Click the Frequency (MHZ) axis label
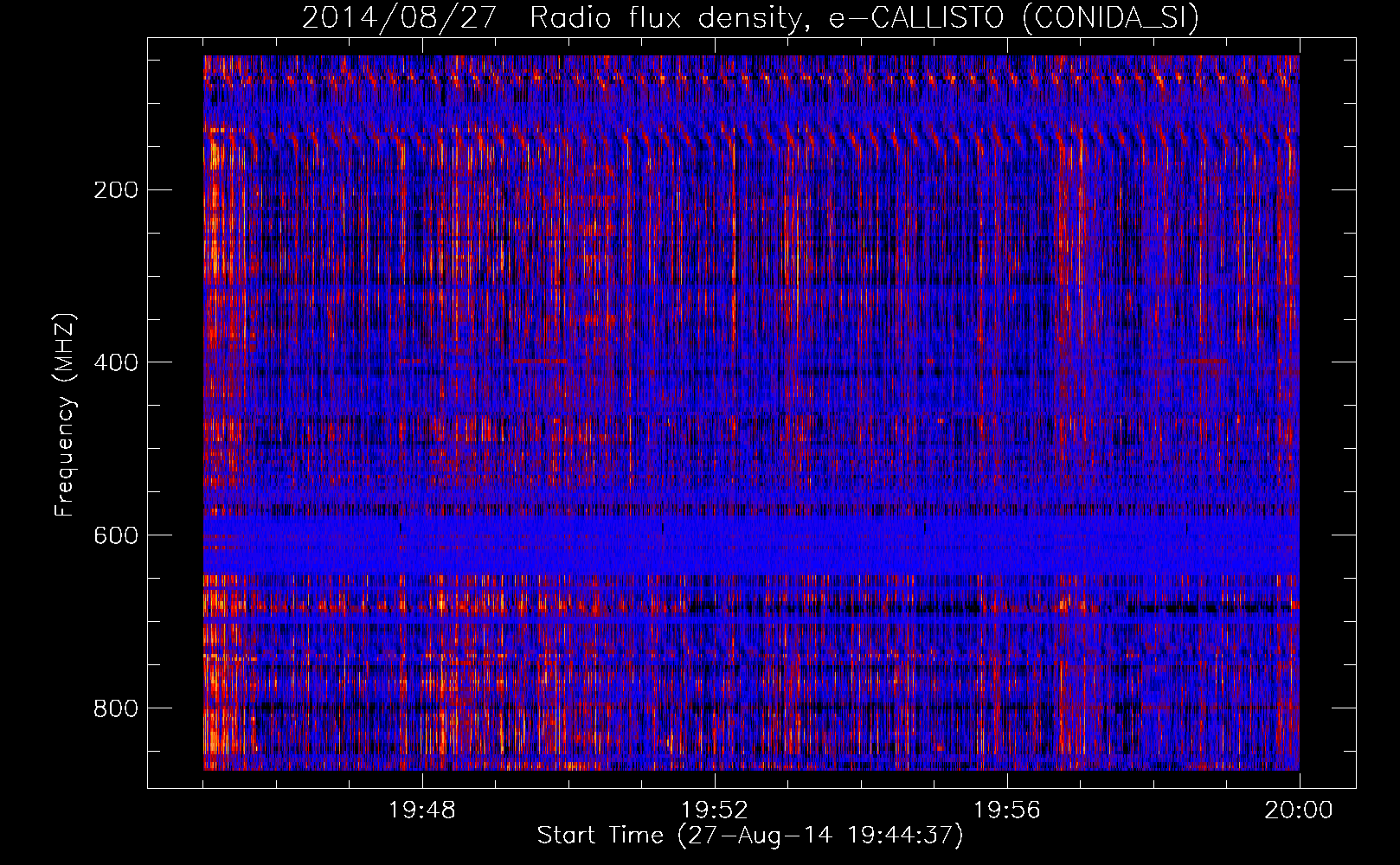 [65, 414]
